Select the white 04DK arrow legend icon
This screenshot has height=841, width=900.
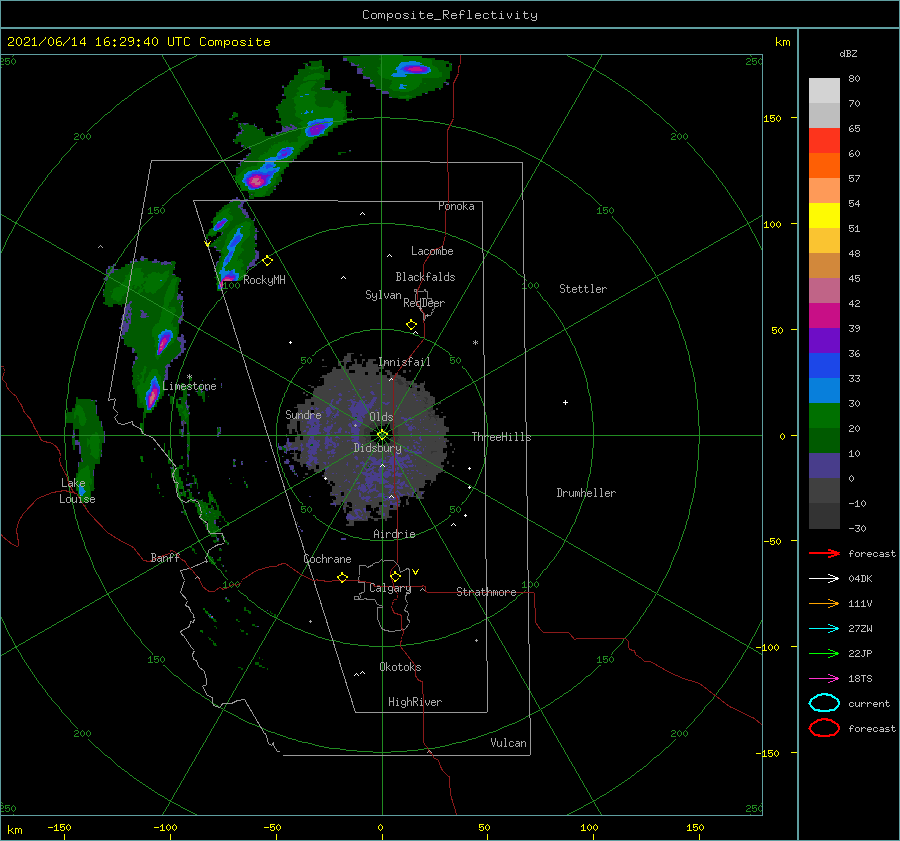[x=824, y=579]
